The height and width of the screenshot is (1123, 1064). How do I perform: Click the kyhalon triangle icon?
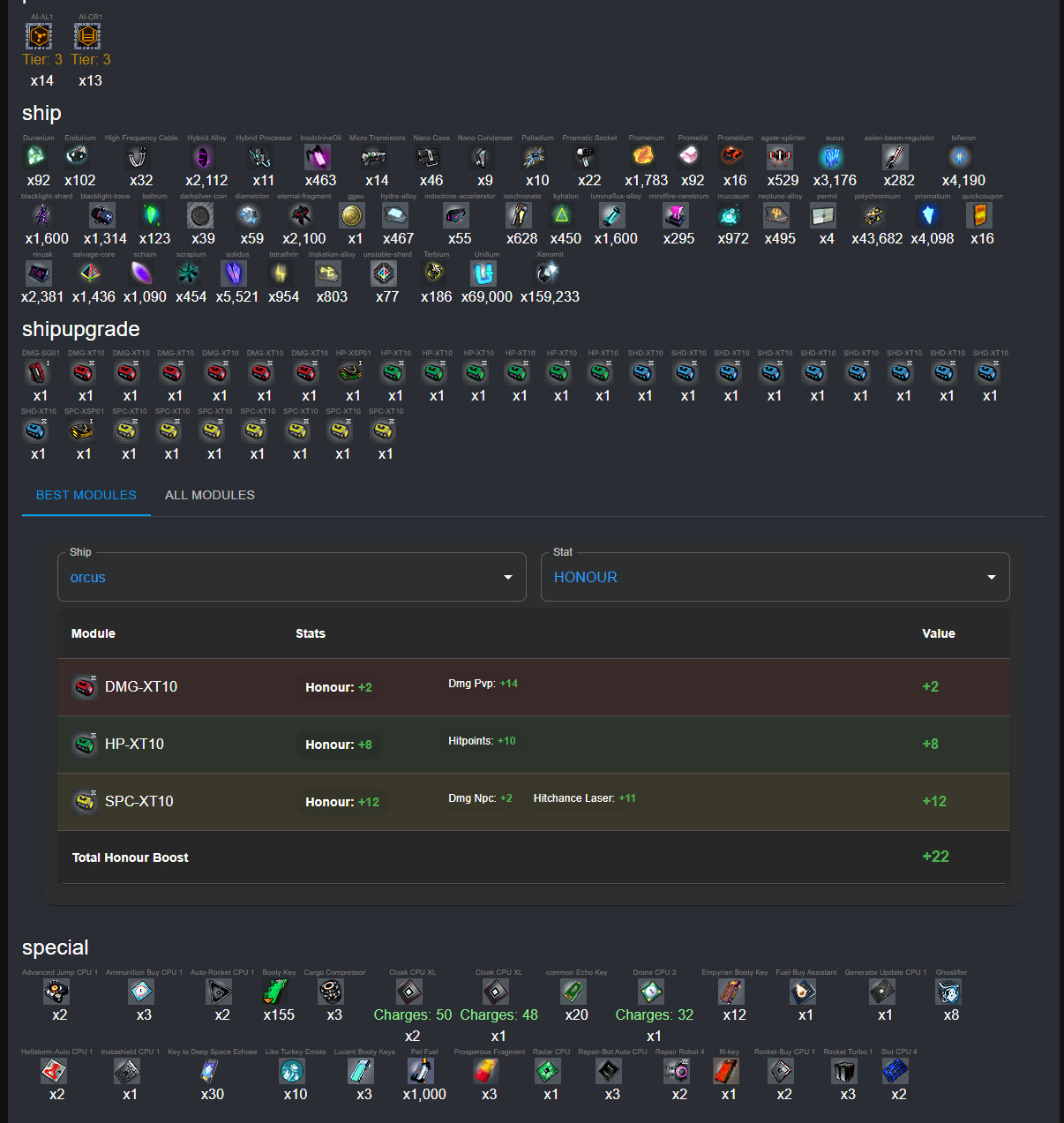[x=562, y=215]
